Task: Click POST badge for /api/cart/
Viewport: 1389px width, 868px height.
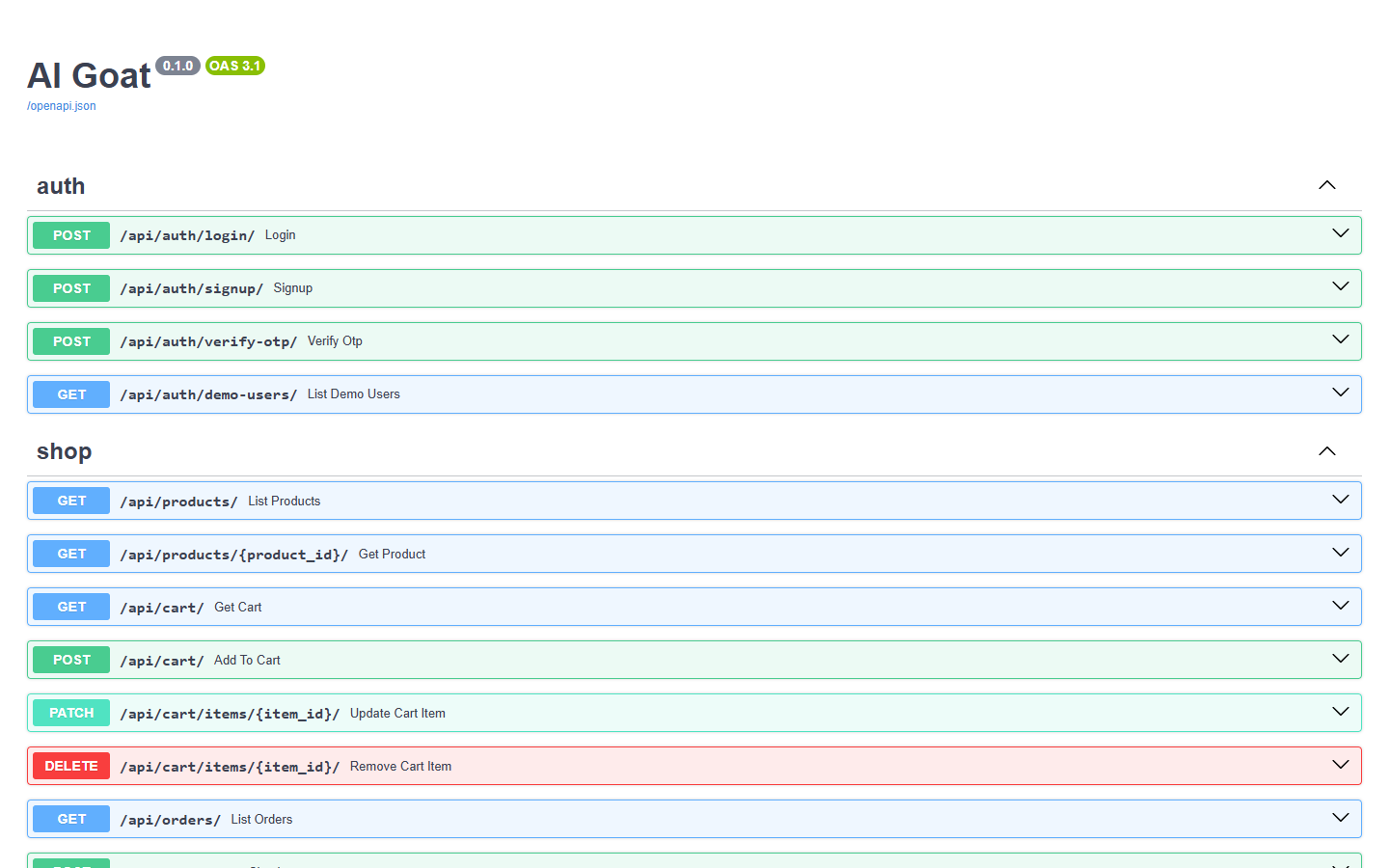Action: (x=71, y=660)
